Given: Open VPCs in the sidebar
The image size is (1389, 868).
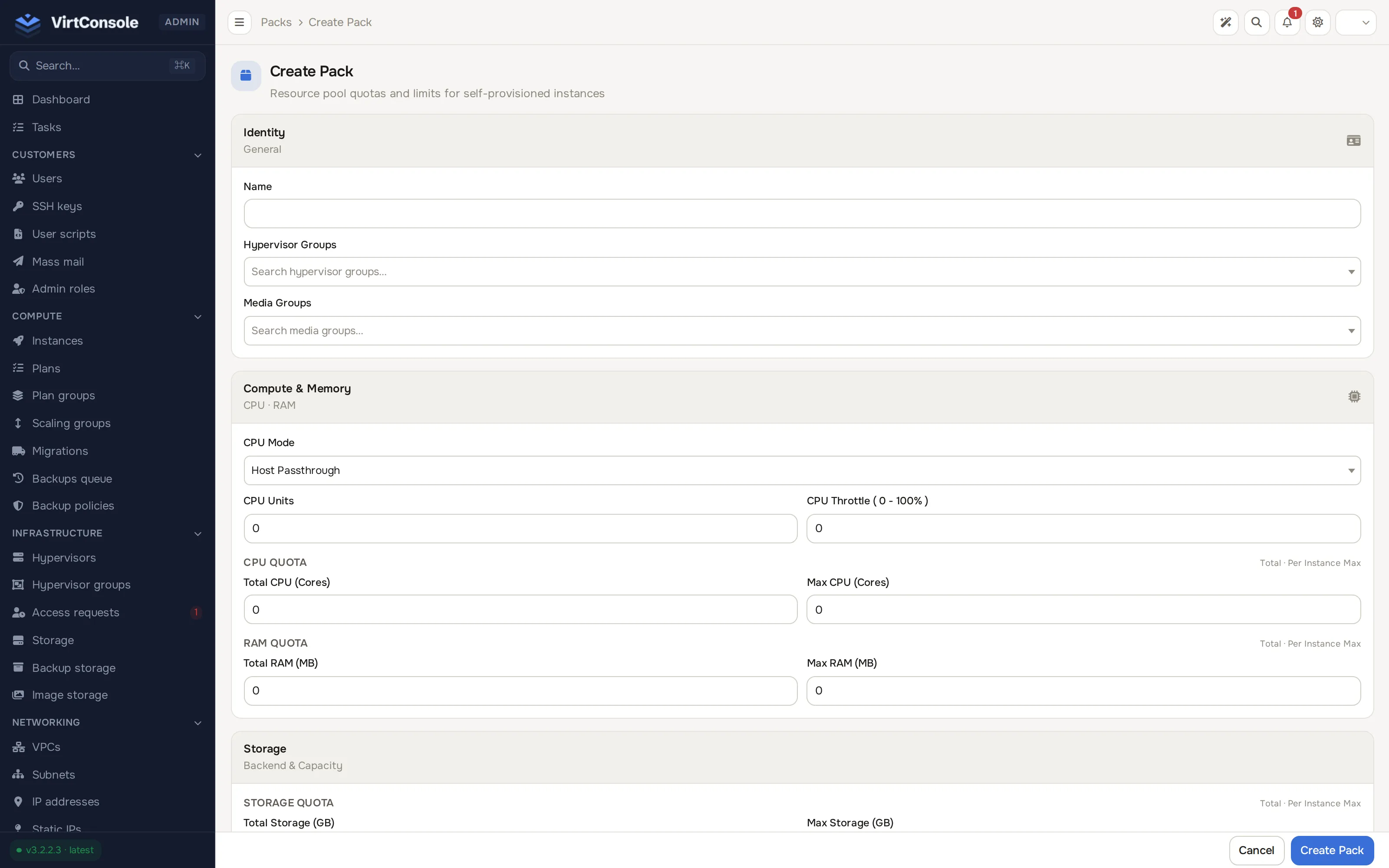Looking at the screenshot, I should tap(107, 747).
